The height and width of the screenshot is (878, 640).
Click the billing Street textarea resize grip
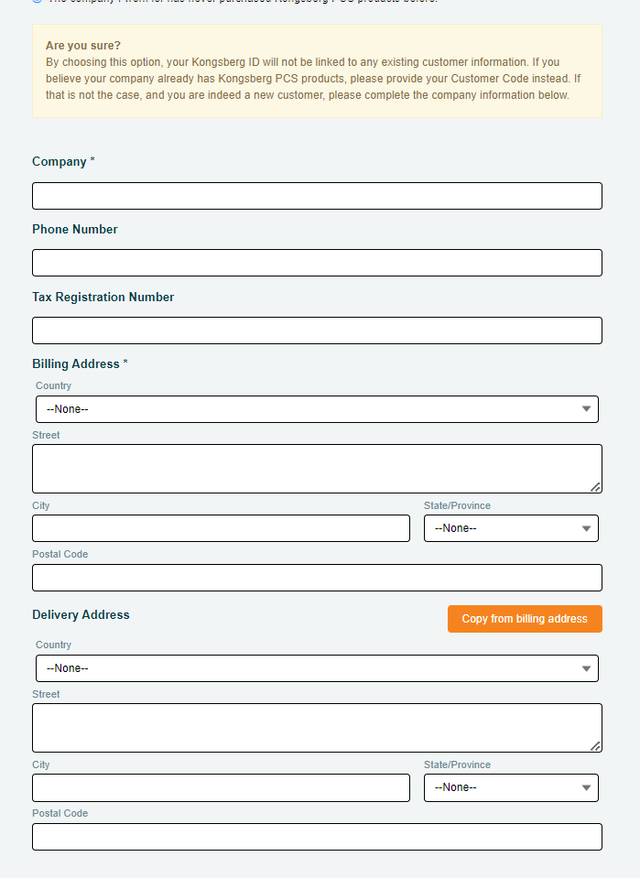(x=596, y=489)
